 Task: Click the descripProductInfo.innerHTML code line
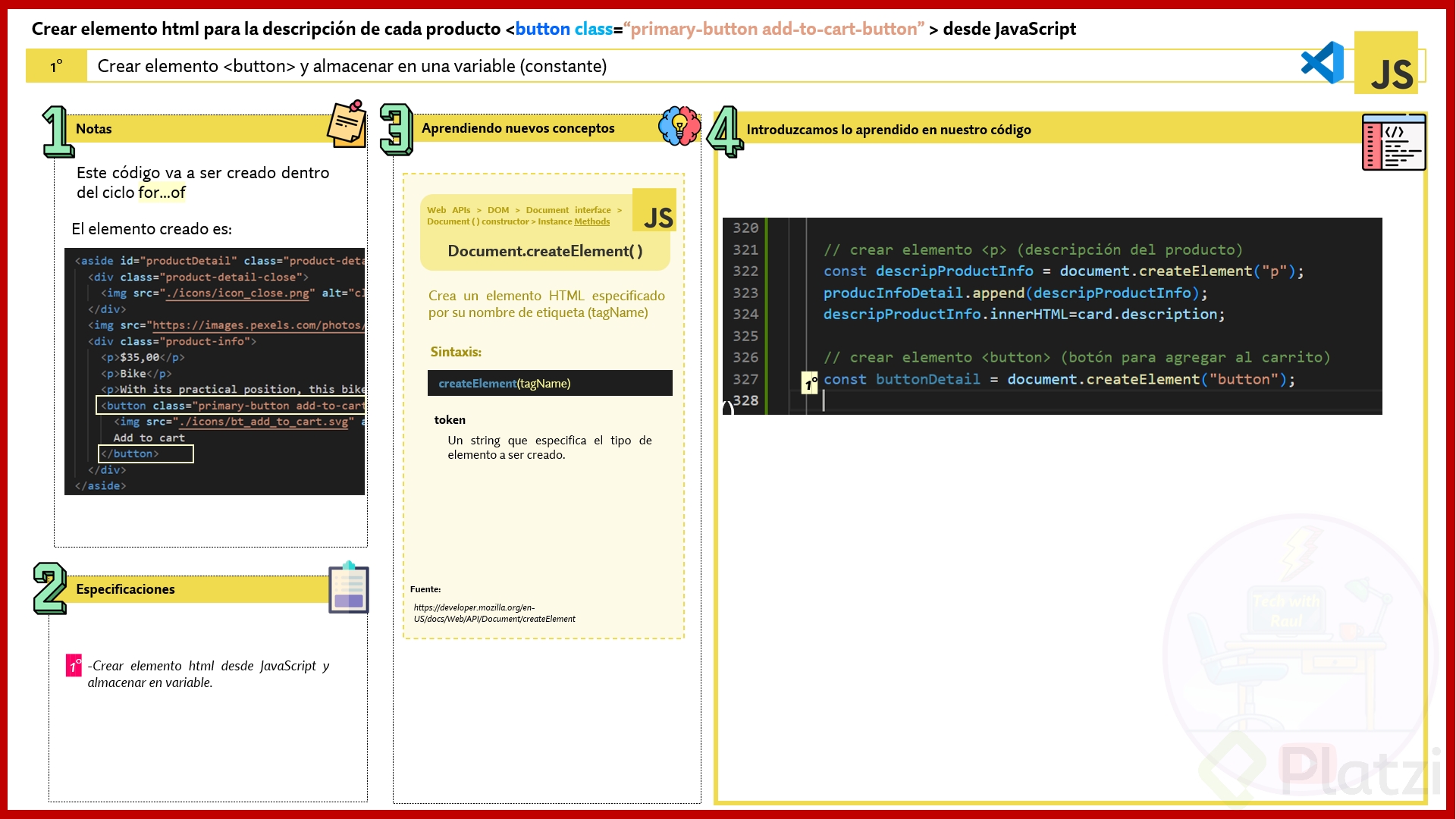coord(1024,314)
